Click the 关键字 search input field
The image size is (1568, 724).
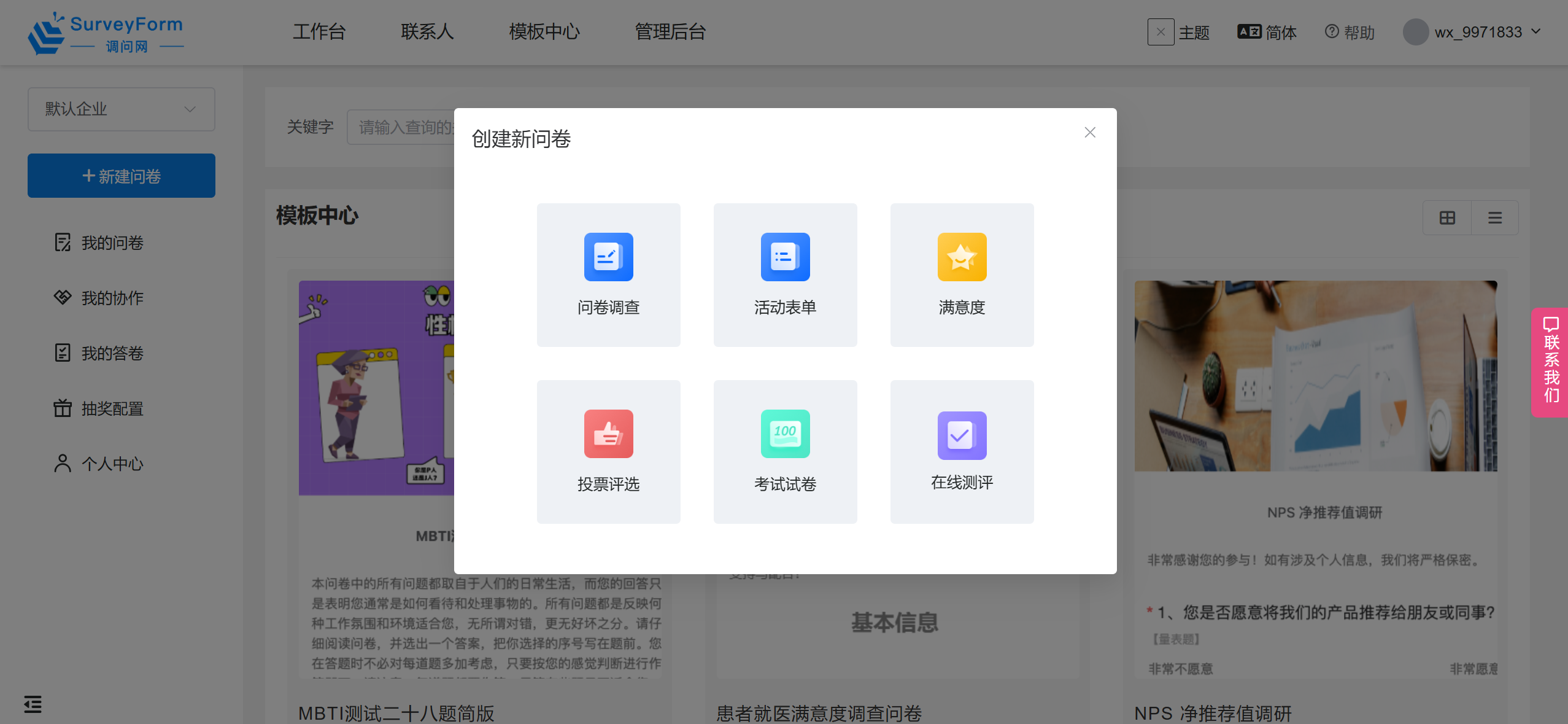(401, 127)
